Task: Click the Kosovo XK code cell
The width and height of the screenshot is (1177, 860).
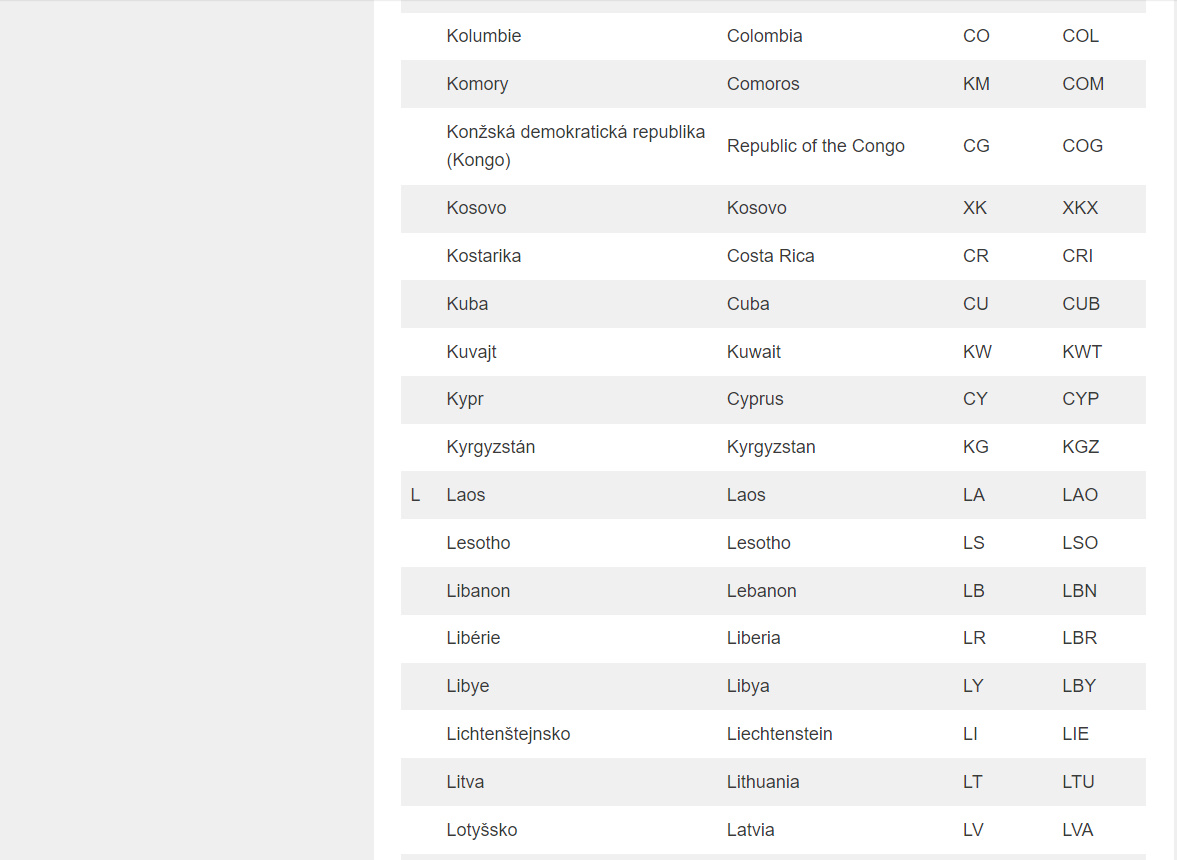Action: [x=974, y=208]
